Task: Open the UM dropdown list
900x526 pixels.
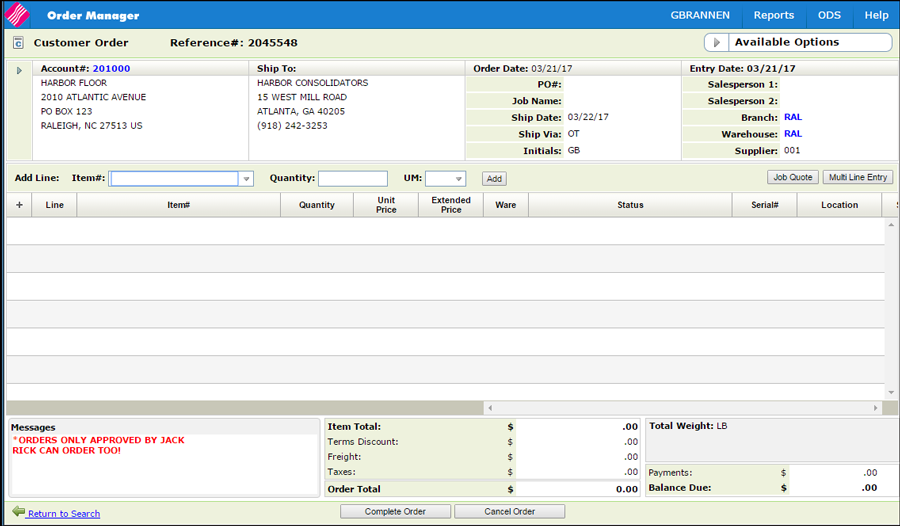Action: pos(445,179)
